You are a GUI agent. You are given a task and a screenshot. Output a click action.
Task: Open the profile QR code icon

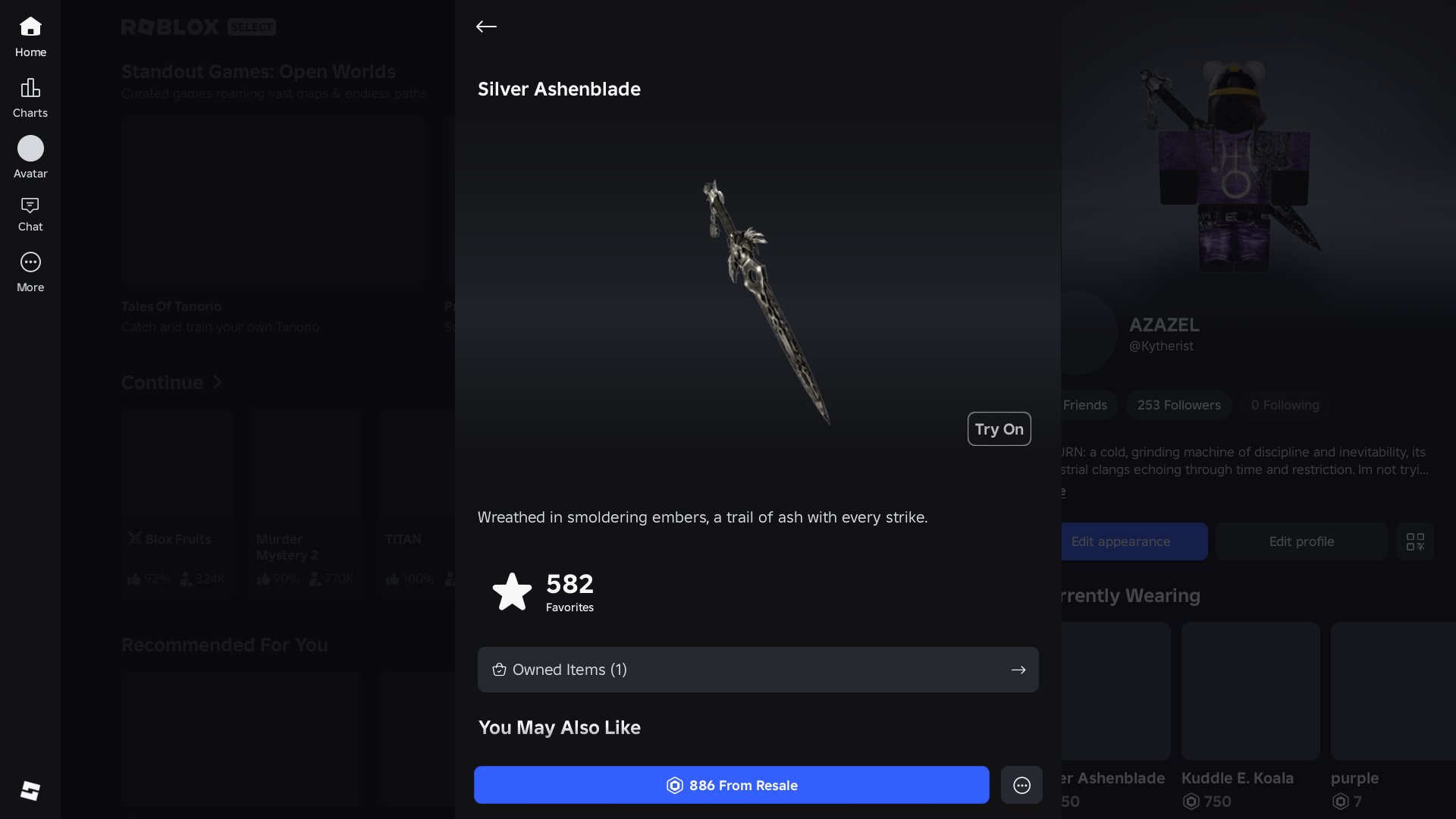[1415, 541]
